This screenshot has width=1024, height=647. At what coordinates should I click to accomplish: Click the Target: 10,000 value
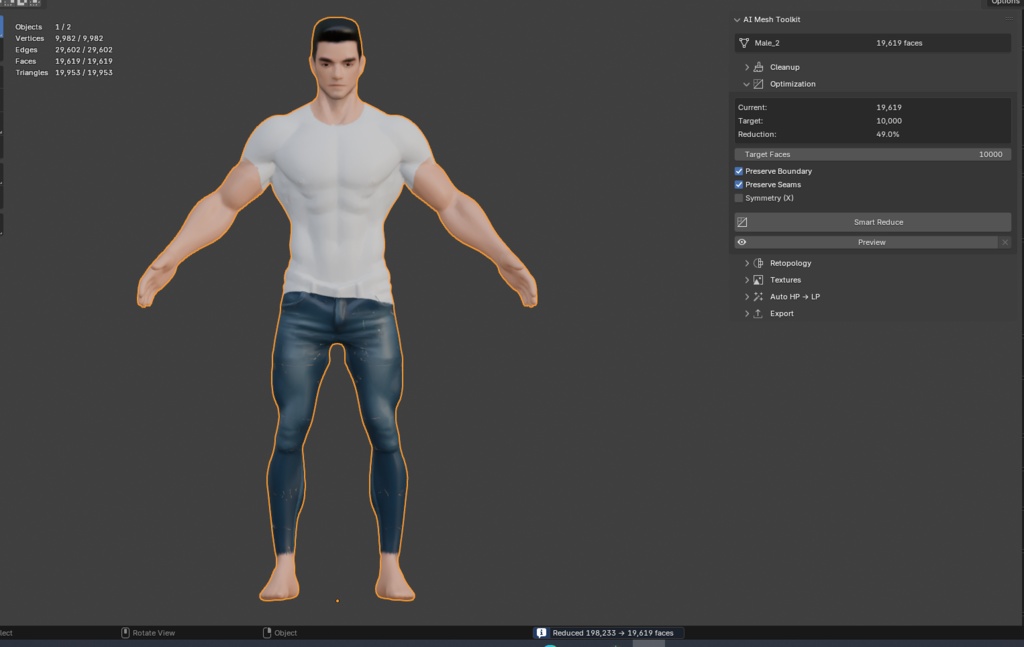889,121
